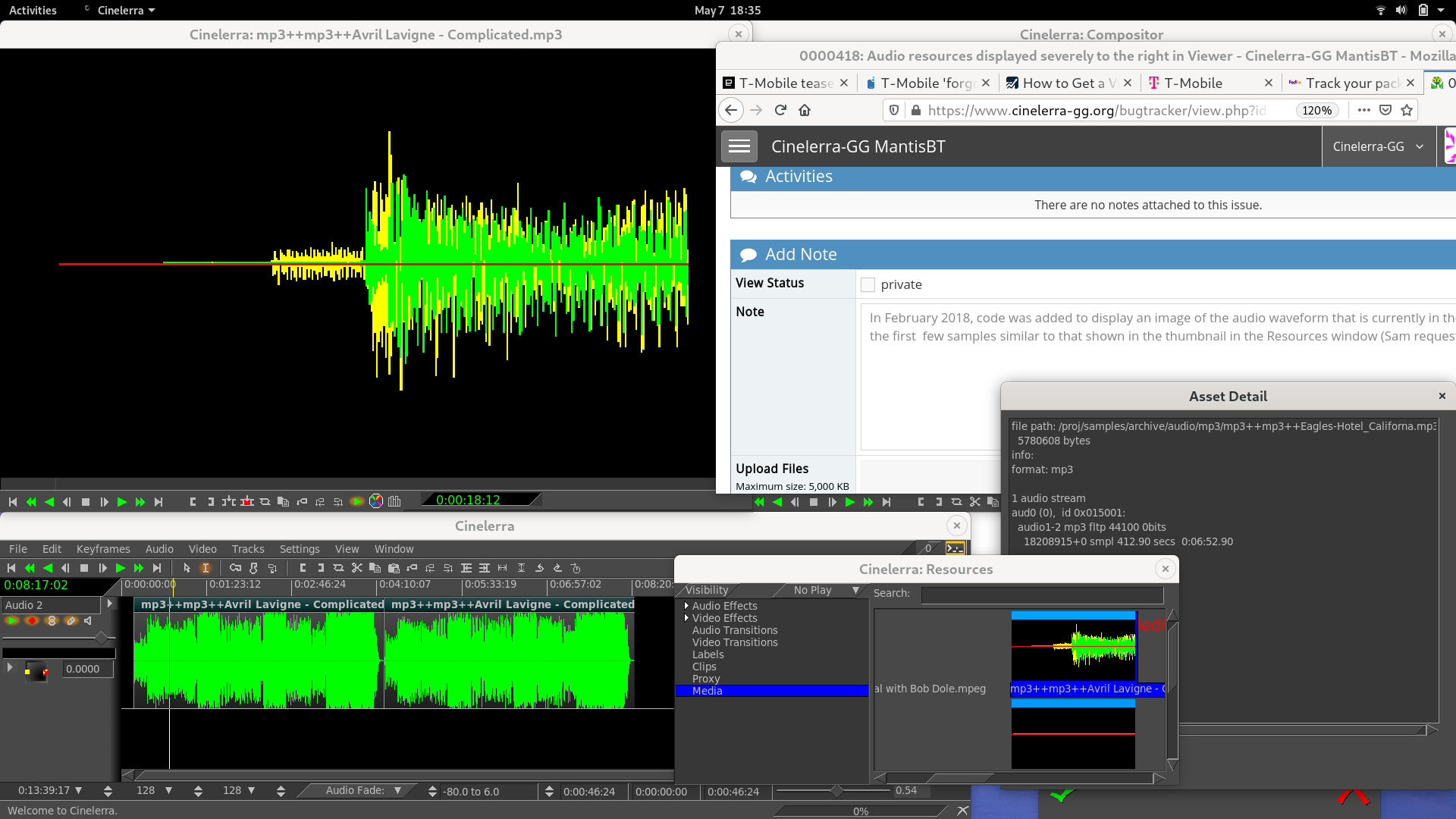Toggle play track on Audio 2

(x=12, y=621)
